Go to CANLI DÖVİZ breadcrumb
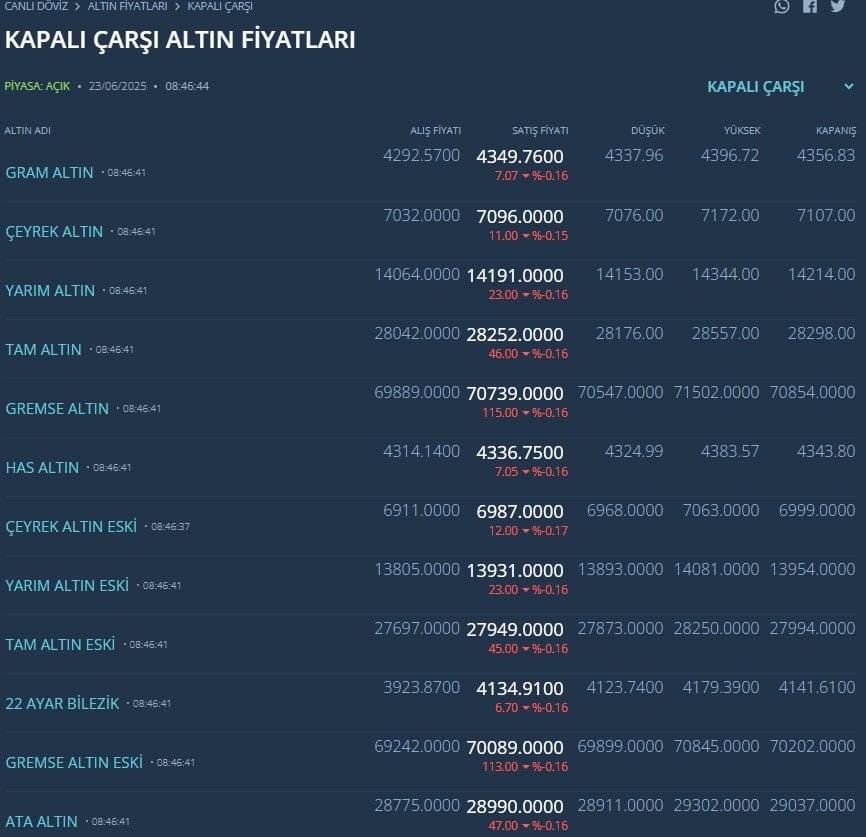 (x=36, y=6)
